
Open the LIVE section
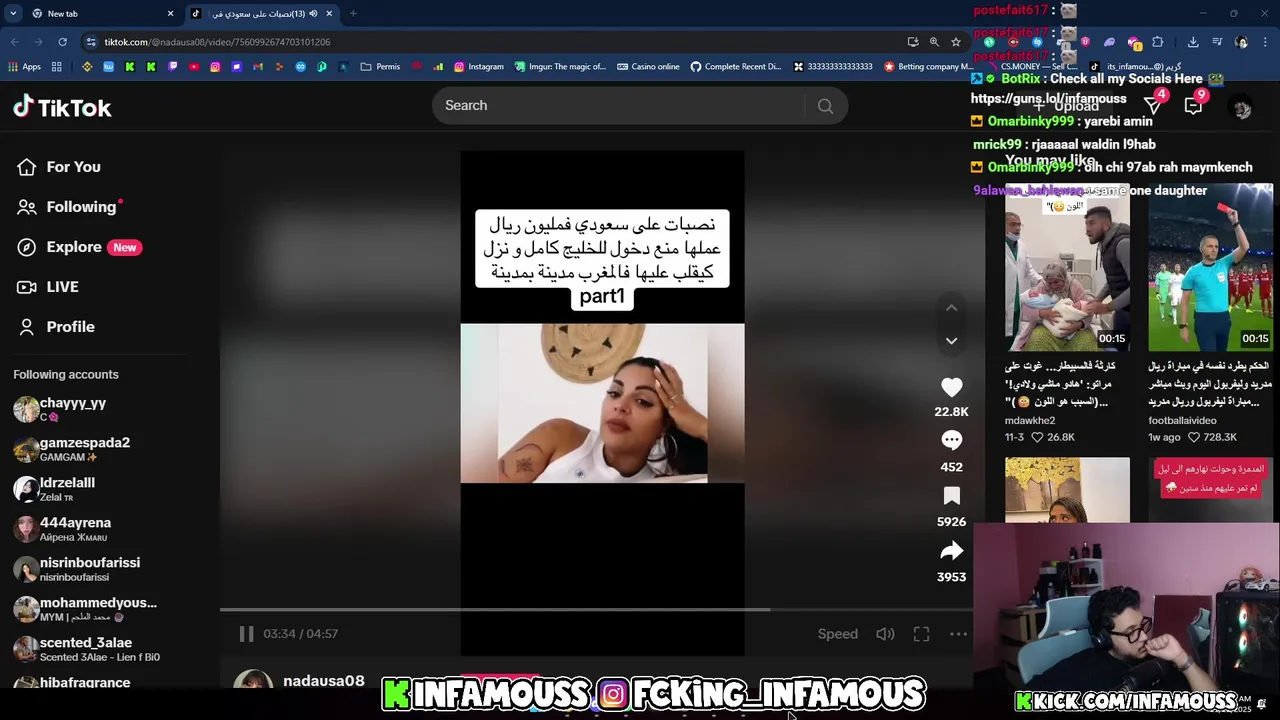coord(48,287)
